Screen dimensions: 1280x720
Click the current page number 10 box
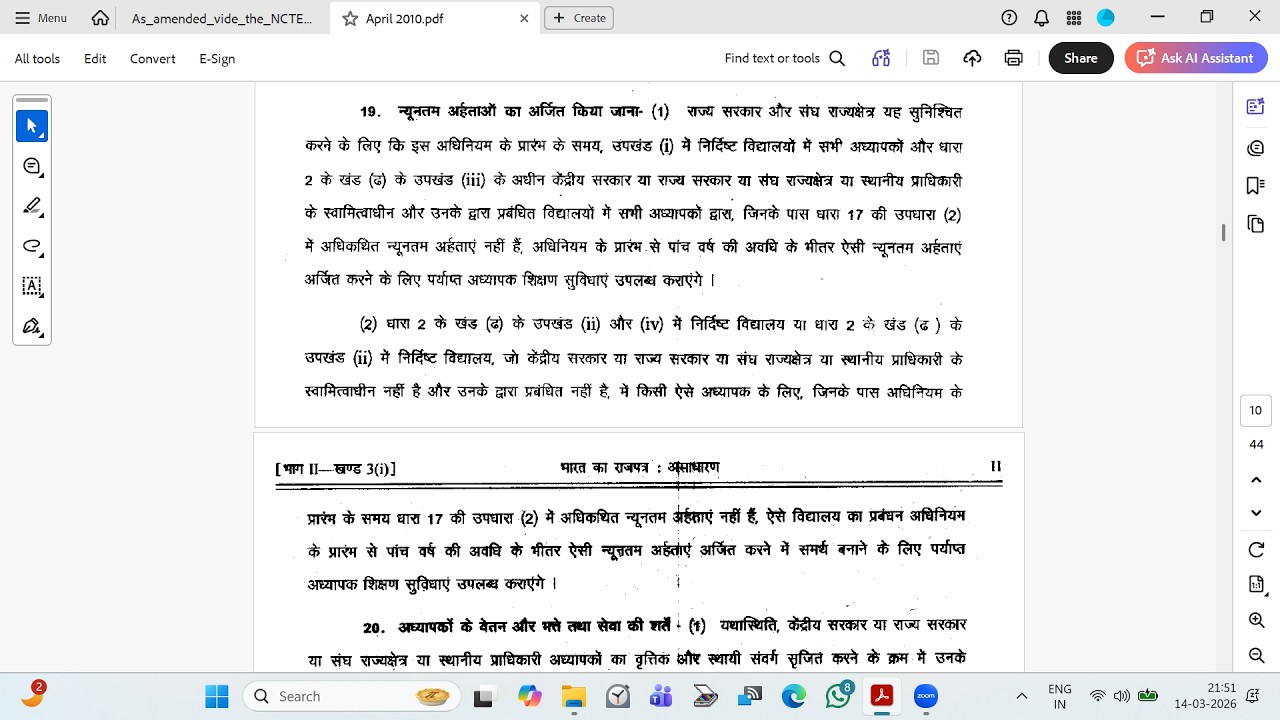[1256, 410]
